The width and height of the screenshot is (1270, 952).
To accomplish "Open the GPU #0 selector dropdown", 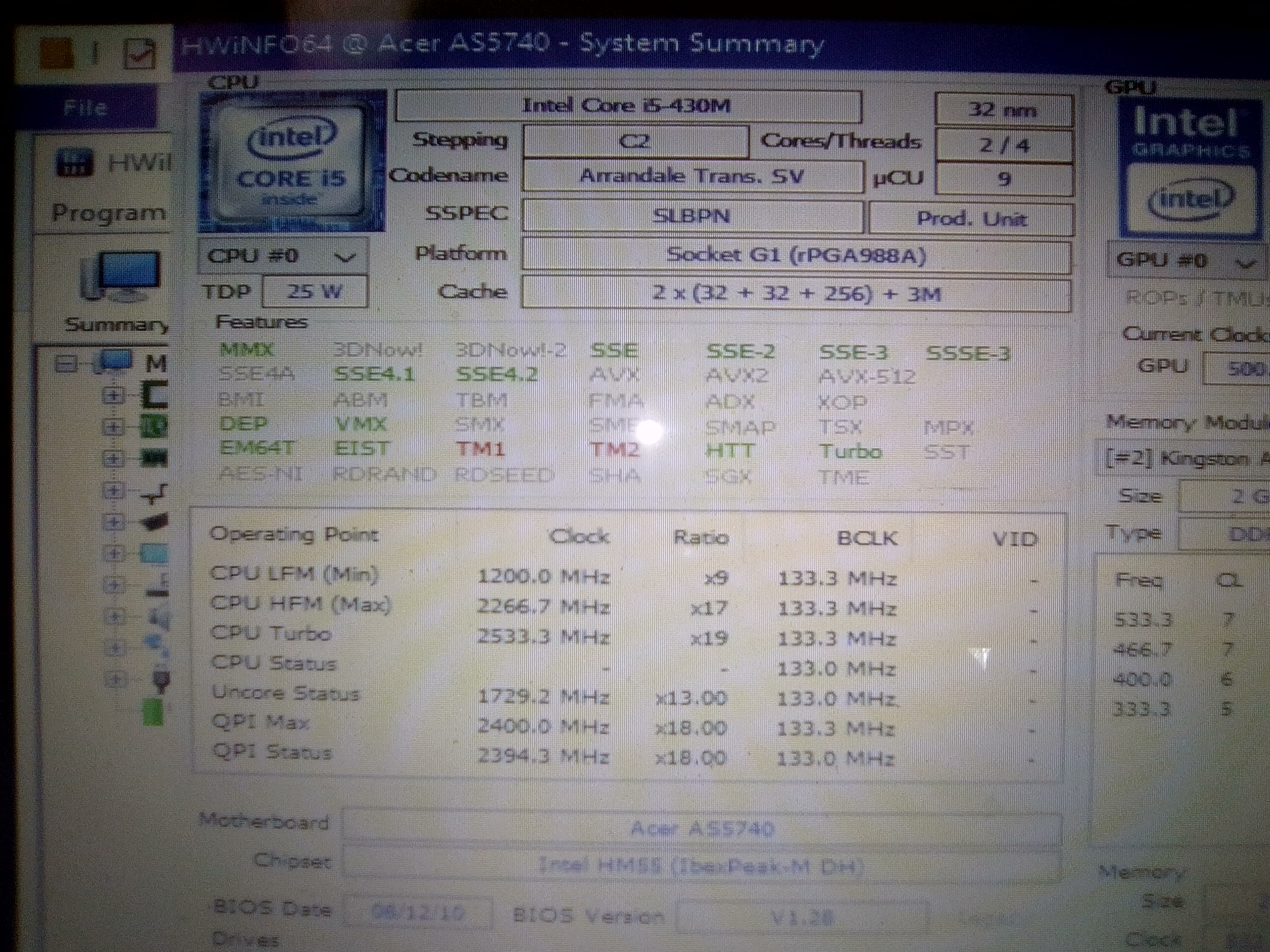I will (1186, 262).
